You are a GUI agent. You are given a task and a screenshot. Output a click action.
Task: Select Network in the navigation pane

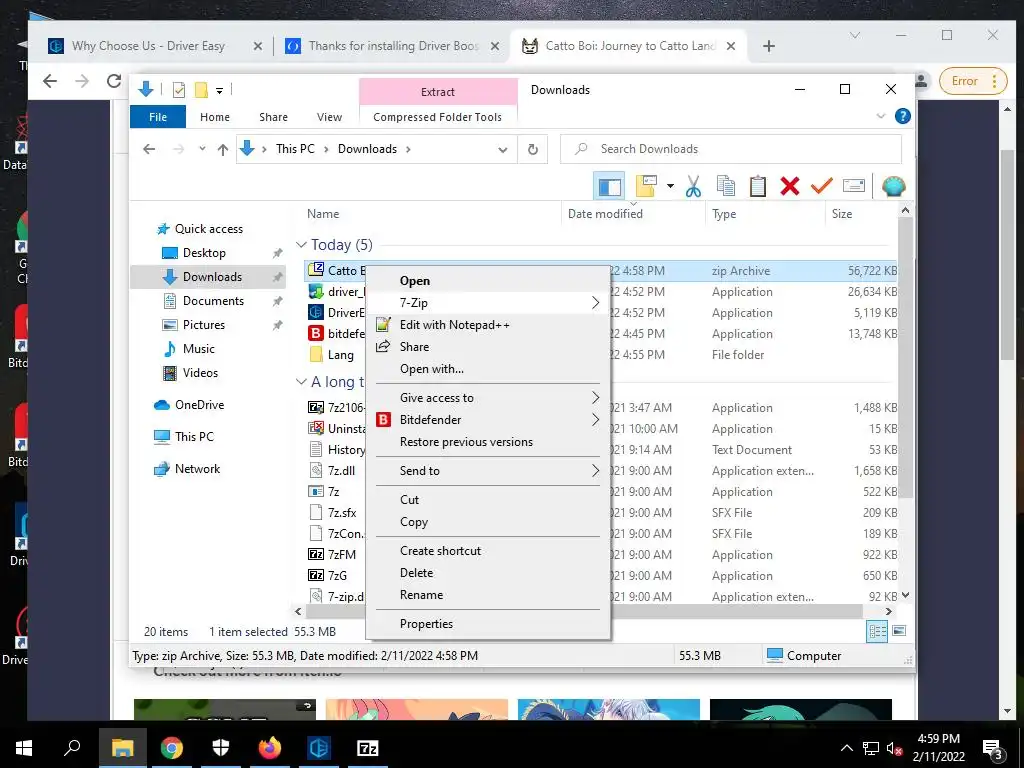197,469
